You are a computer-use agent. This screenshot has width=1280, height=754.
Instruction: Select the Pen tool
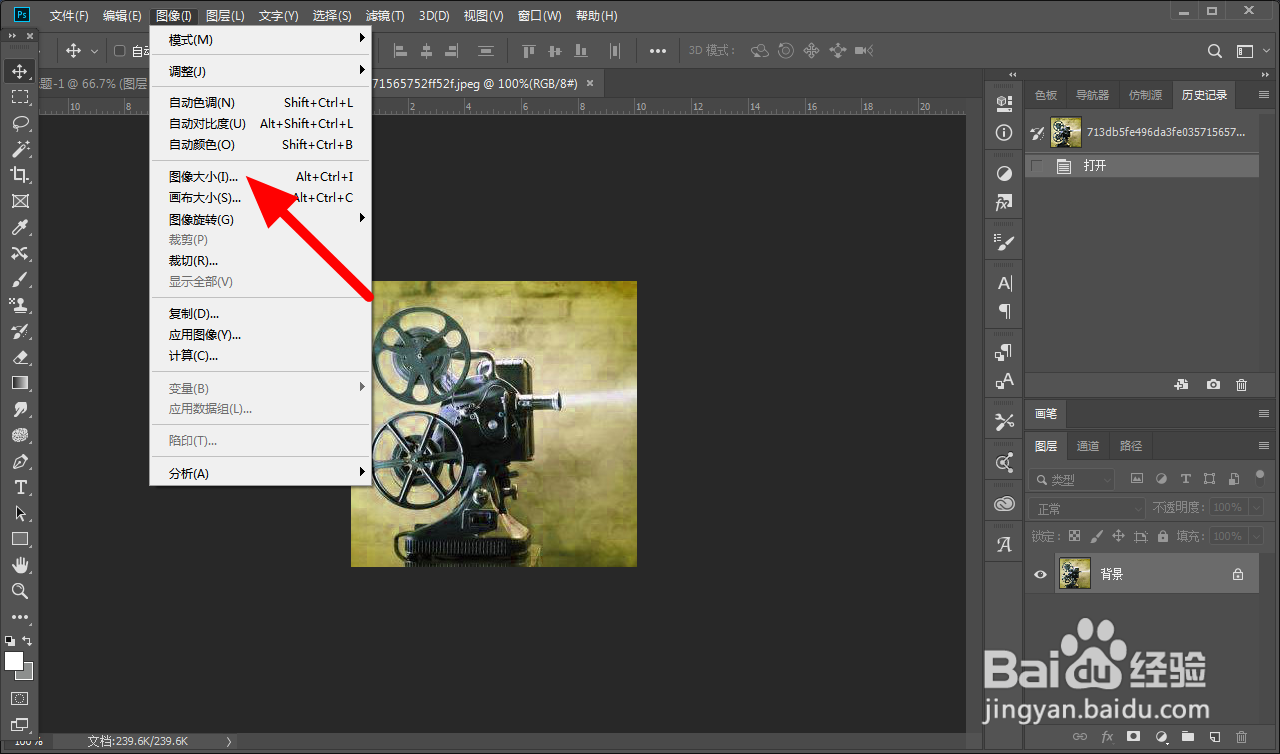[x=20, y=461]
